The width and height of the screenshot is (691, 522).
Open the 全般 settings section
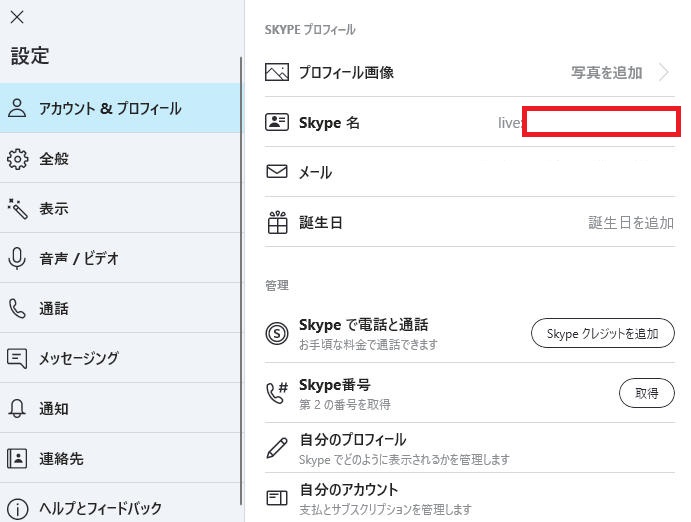[x=120, y=158]
